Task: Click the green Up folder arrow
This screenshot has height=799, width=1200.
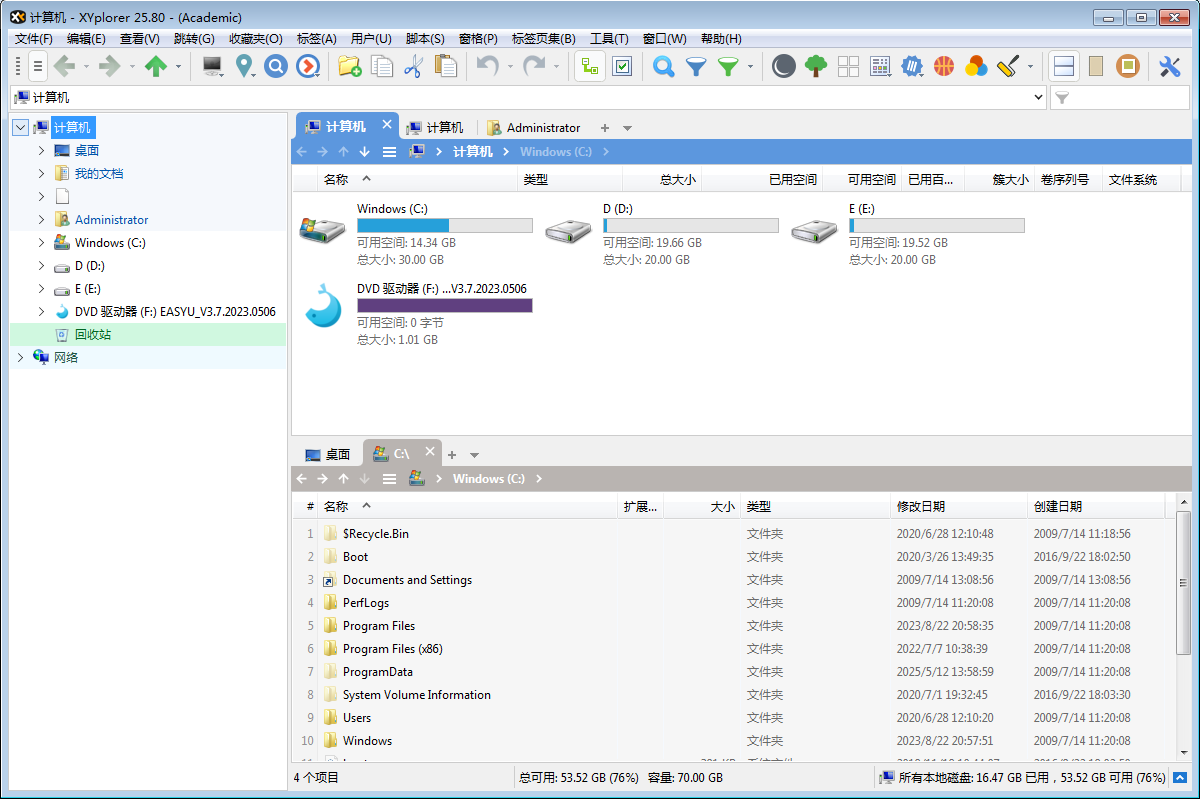Action: (155, 67)
